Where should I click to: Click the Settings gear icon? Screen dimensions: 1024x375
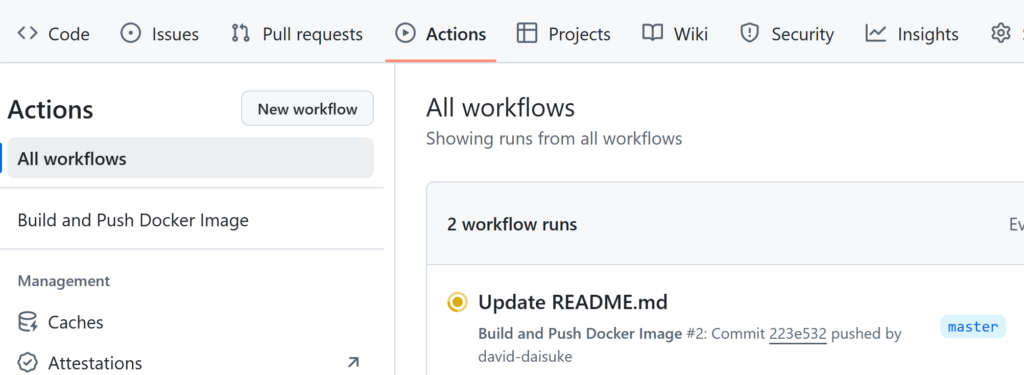coord(1000,33)
